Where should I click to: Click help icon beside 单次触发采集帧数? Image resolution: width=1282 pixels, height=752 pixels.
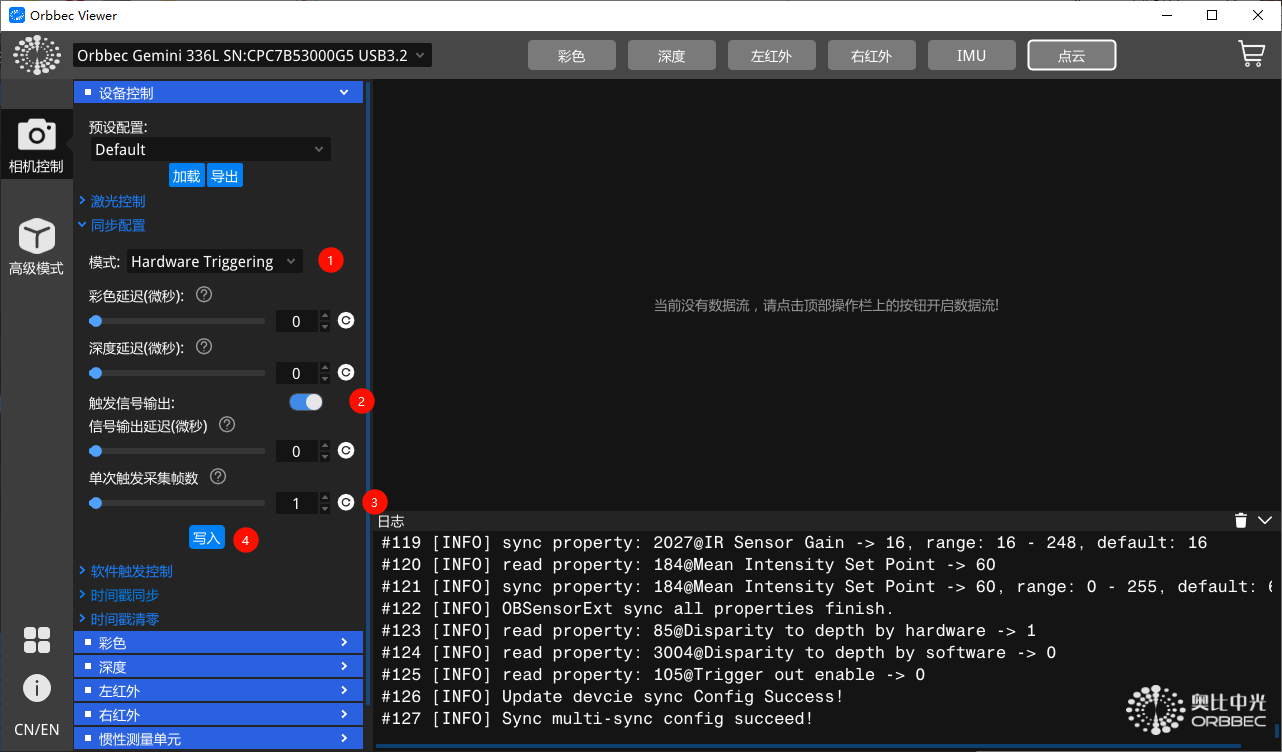(x=218, y=477)
